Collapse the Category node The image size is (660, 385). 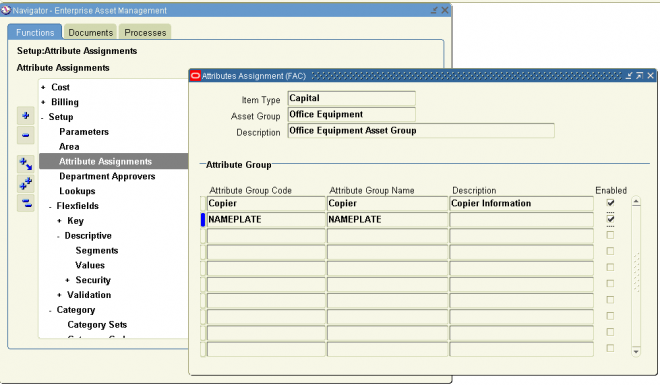(50, 311)
